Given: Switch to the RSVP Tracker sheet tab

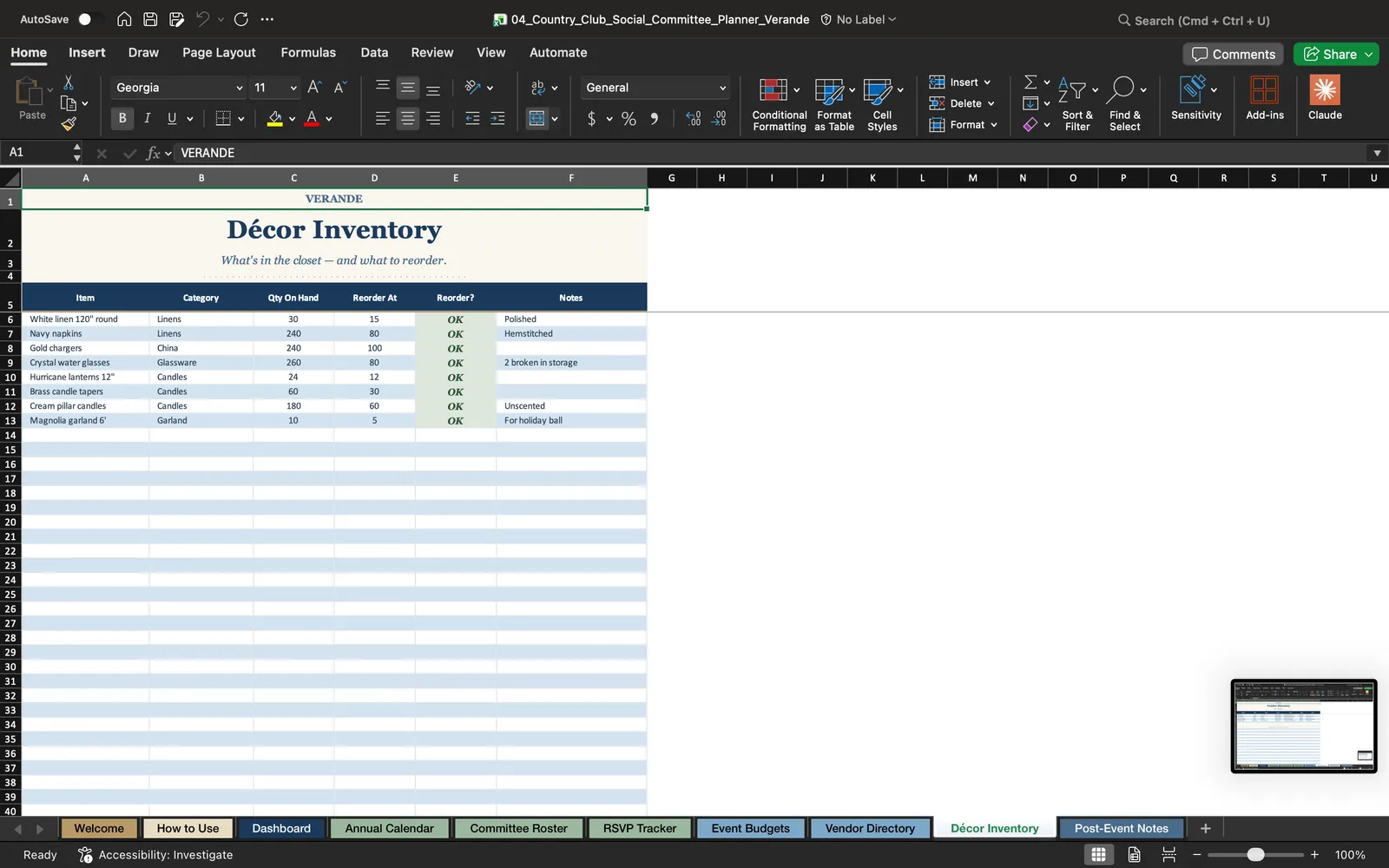Looking at the screenshot, I should 639,828.
